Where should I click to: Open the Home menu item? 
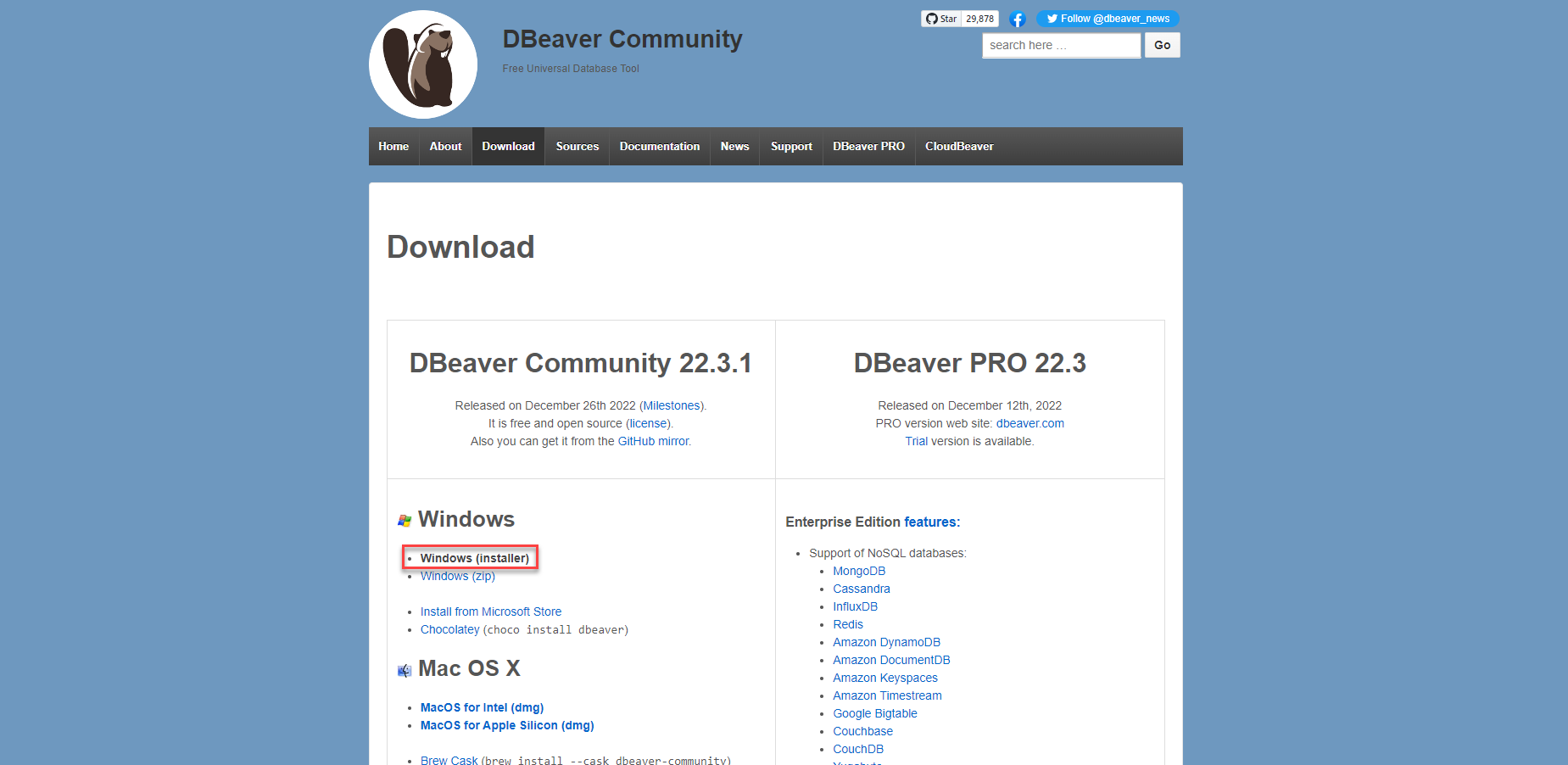(x=393, y=146)
